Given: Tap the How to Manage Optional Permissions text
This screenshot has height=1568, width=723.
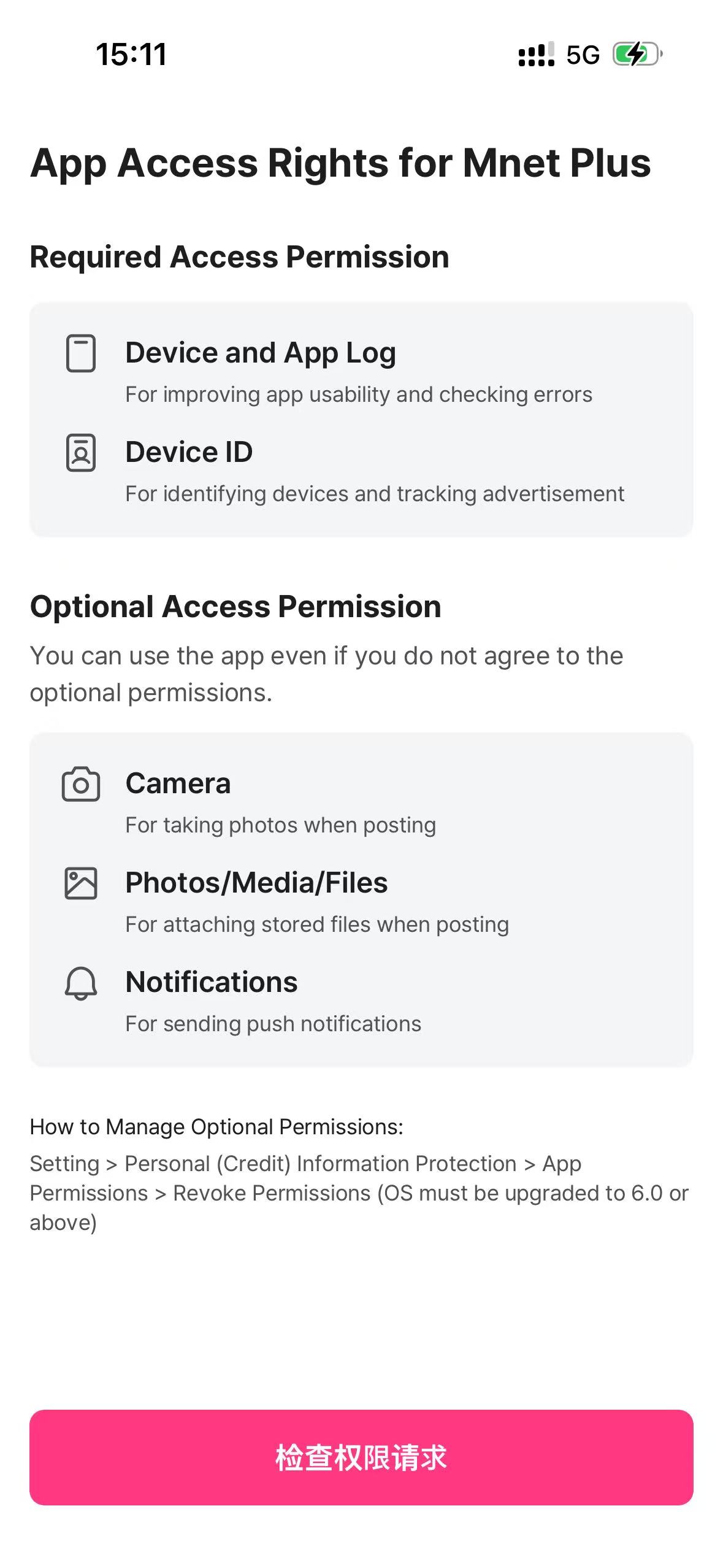Looking at the screenshot, I should coord(216,1127).
